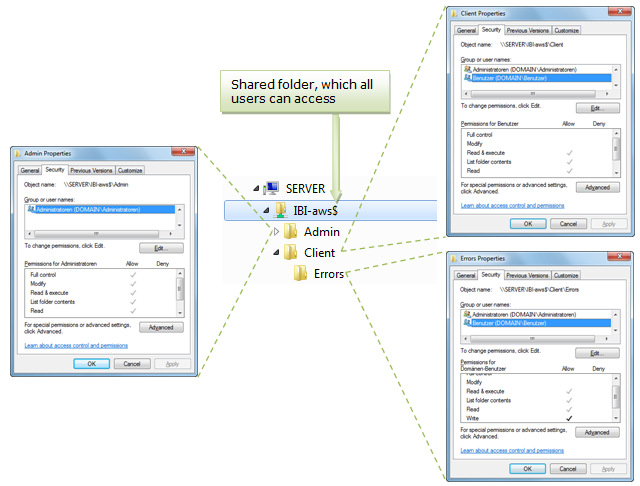Toggle Full control allow in Admin Properties
This screenshot has height=486, width=640.
132,274
